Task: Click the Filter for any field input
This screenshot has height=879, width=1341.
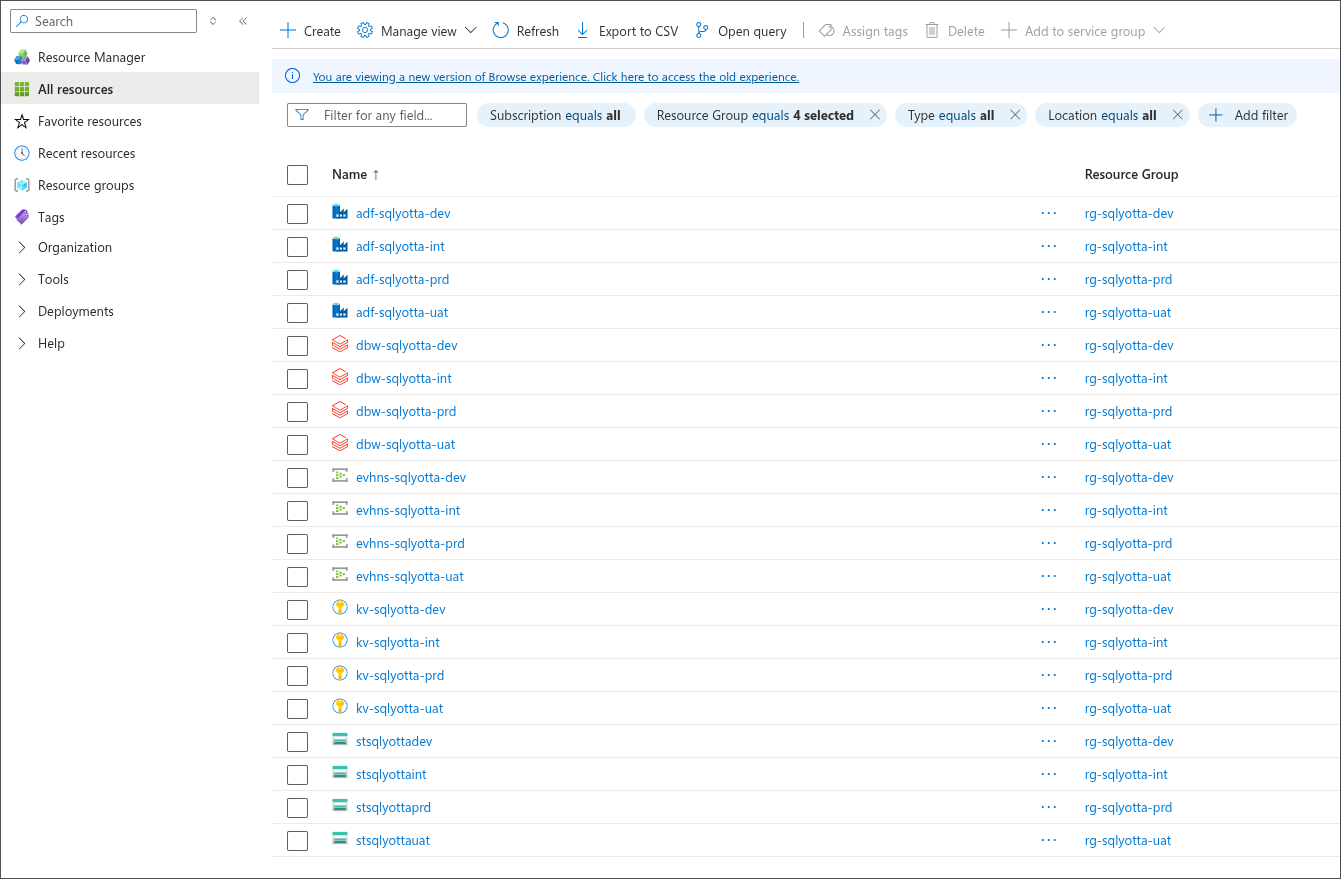Action: (388, 115)
